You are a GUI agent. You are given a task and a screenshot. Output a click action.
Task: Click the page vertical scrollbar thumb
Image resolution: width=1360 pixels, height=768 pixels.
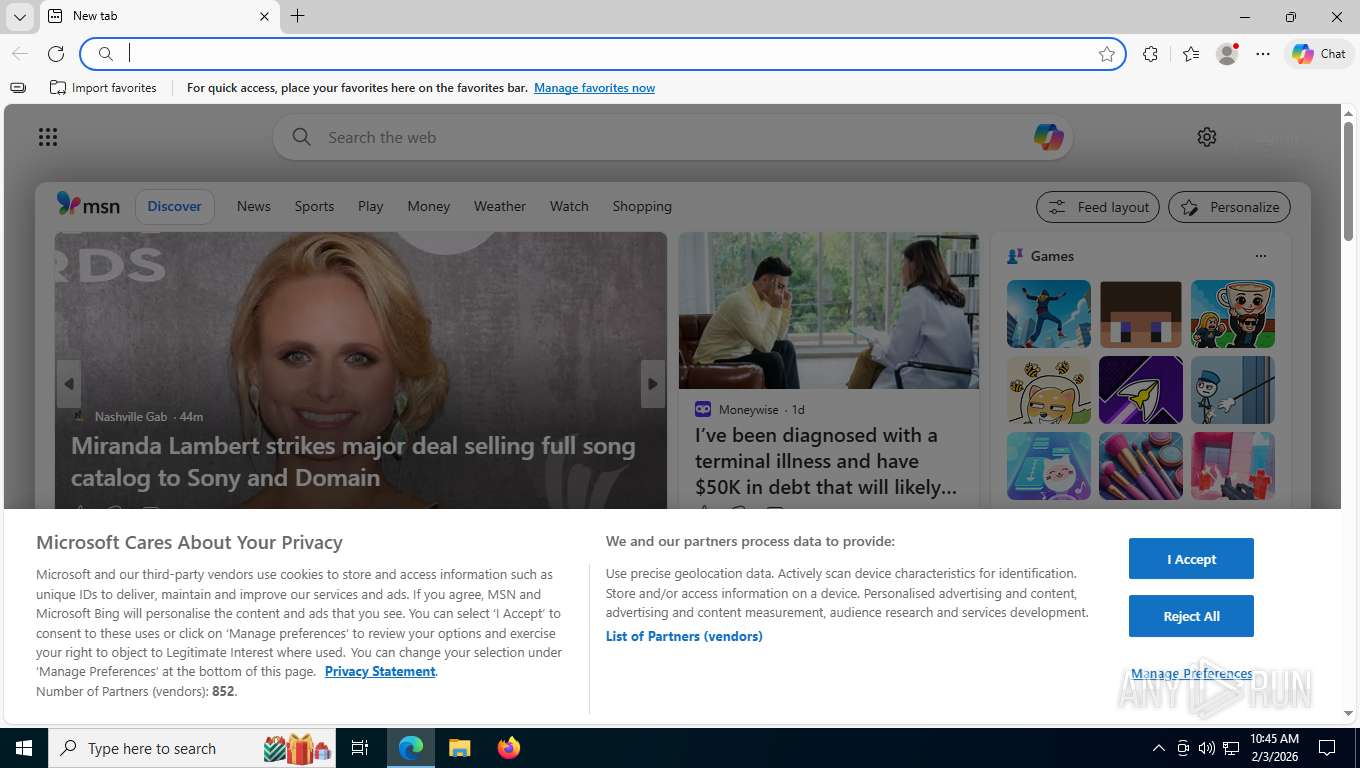(1348, 180)
